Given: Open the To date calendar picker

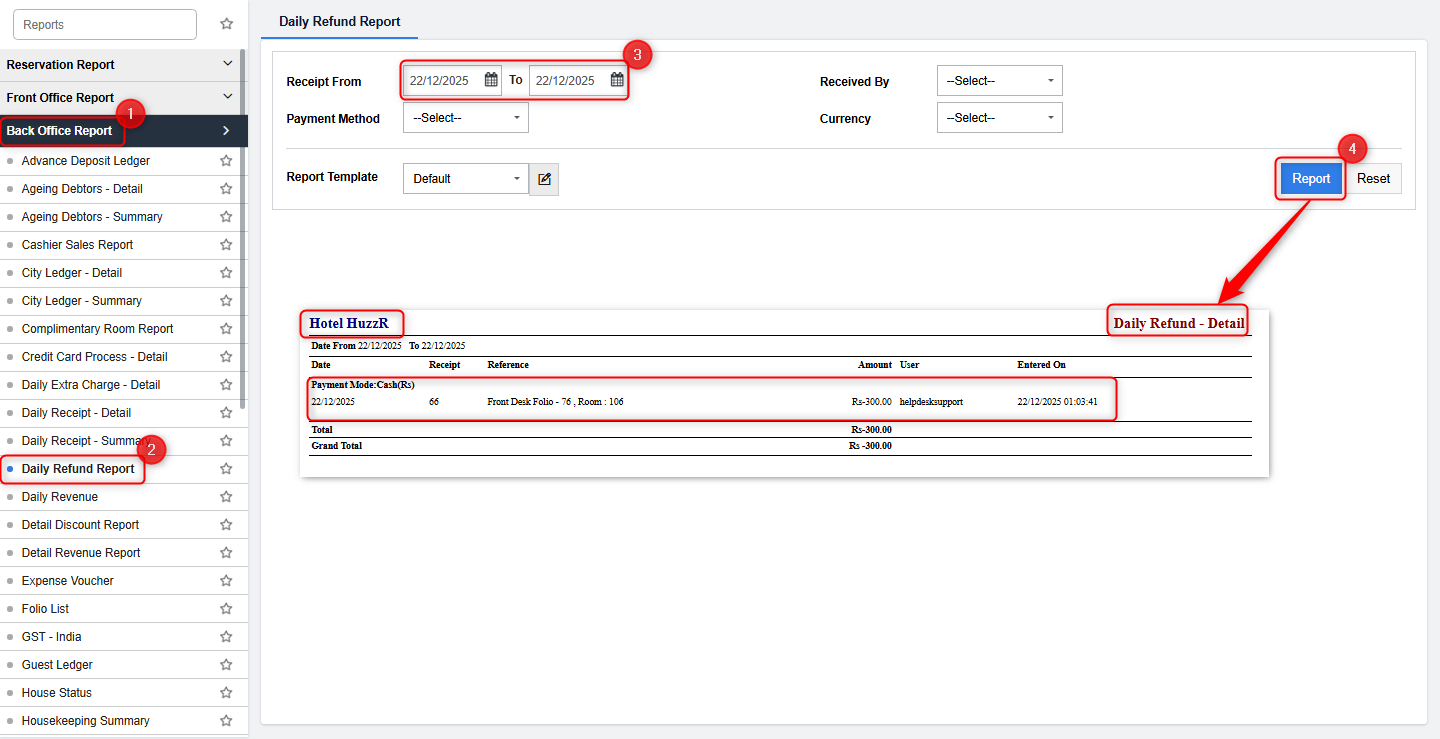Looking at the screenshot, I should click(617, 80).
